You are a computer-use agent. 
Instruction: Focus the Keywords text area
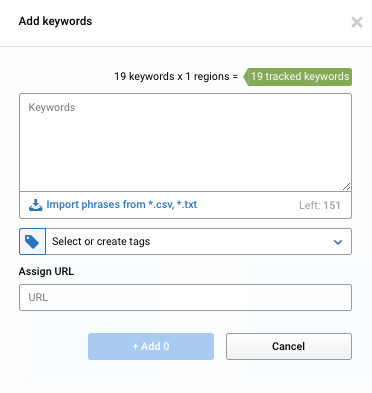[185, 142]
